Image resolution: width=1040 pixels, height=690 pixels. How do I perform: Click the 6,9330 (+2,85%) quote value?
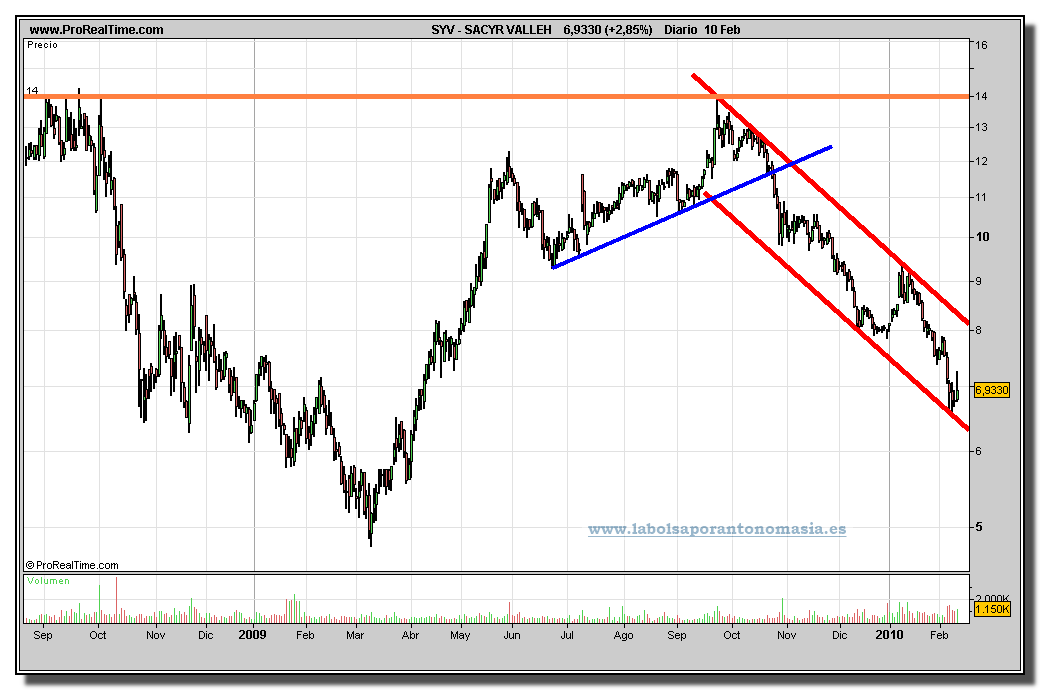pyautogui.click(x=608, y=30)
